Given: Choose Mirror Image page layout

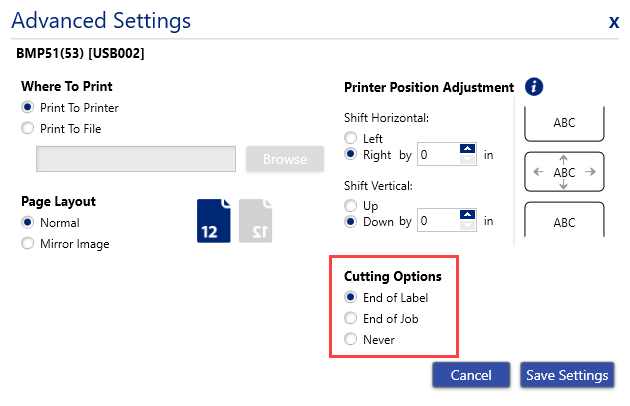Looking at the screenshot, I should [27, 244].
